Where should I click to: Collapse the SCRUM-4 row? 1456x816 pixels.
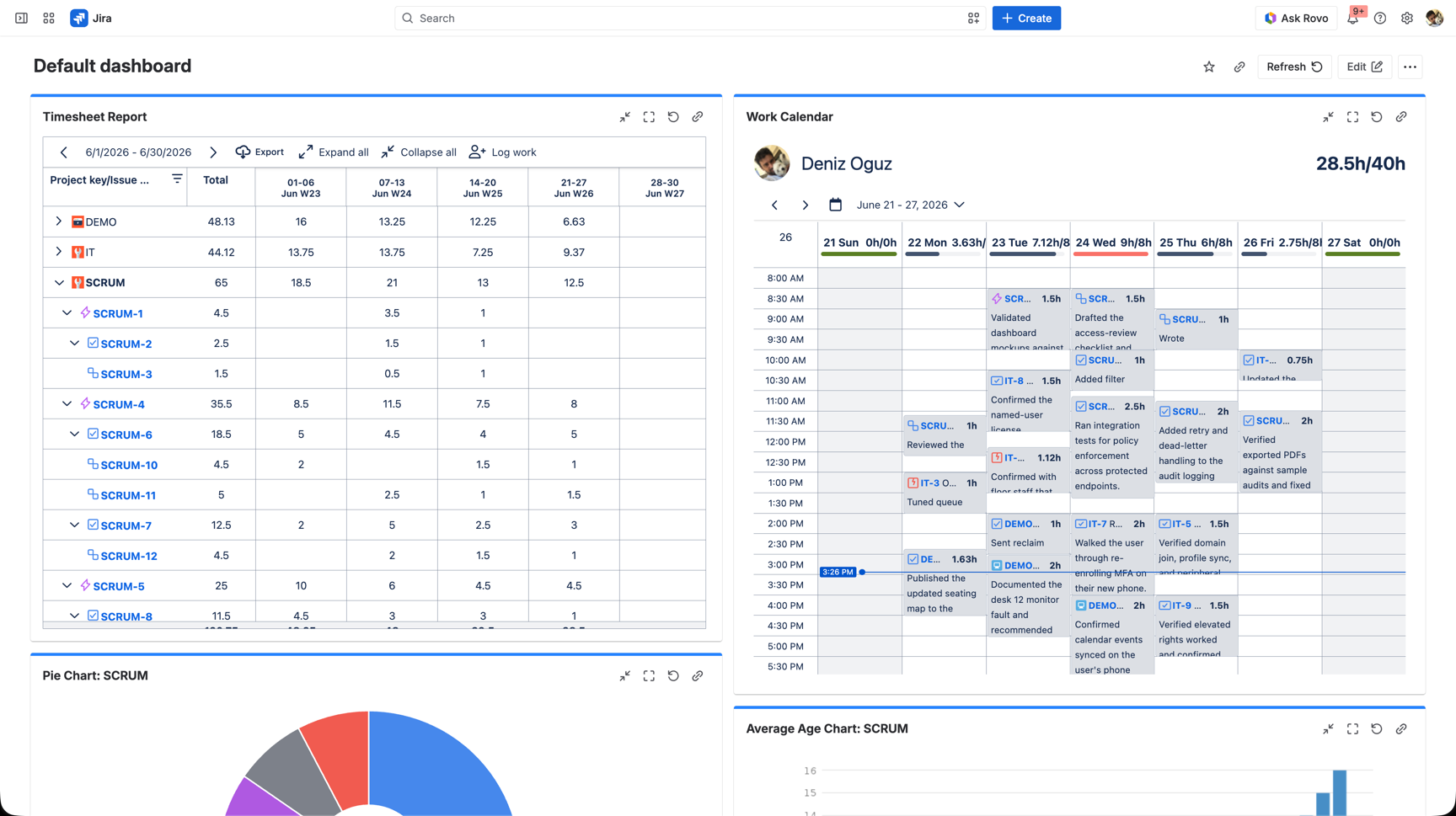[x=67, y=404]
